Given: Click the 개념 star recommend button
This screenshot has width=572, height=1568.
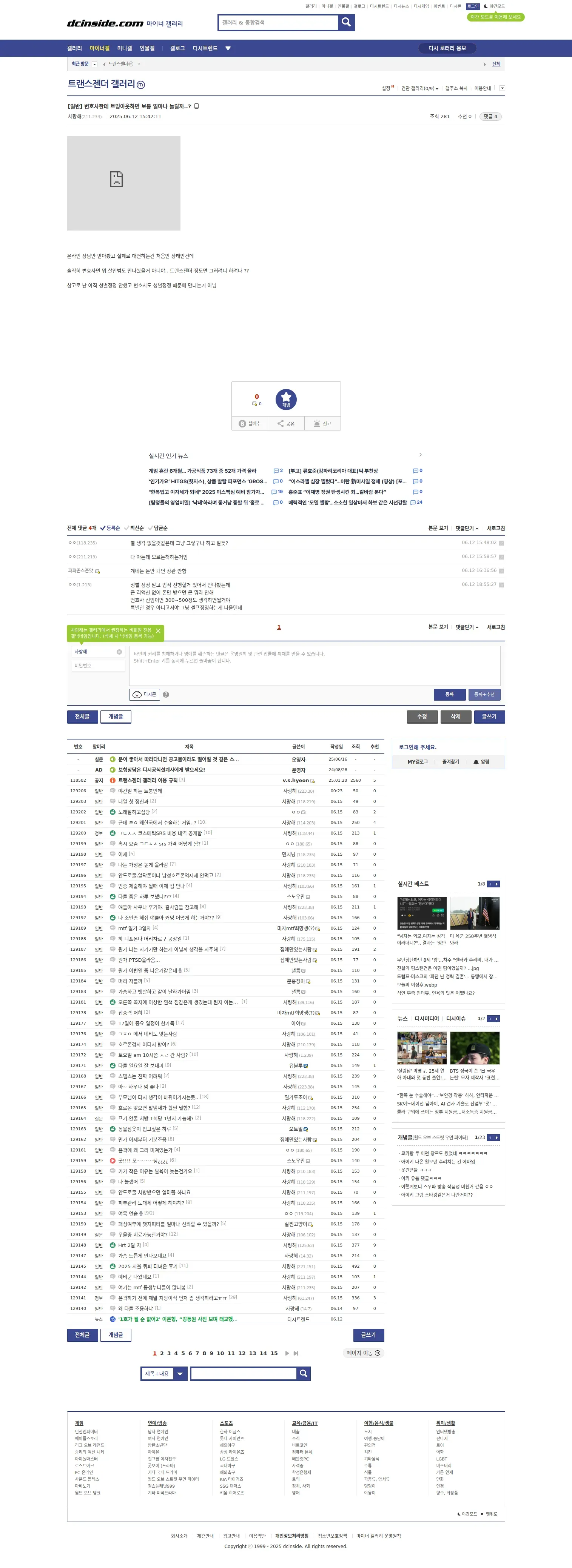Looking at the screenshot, I should point(286,399).
